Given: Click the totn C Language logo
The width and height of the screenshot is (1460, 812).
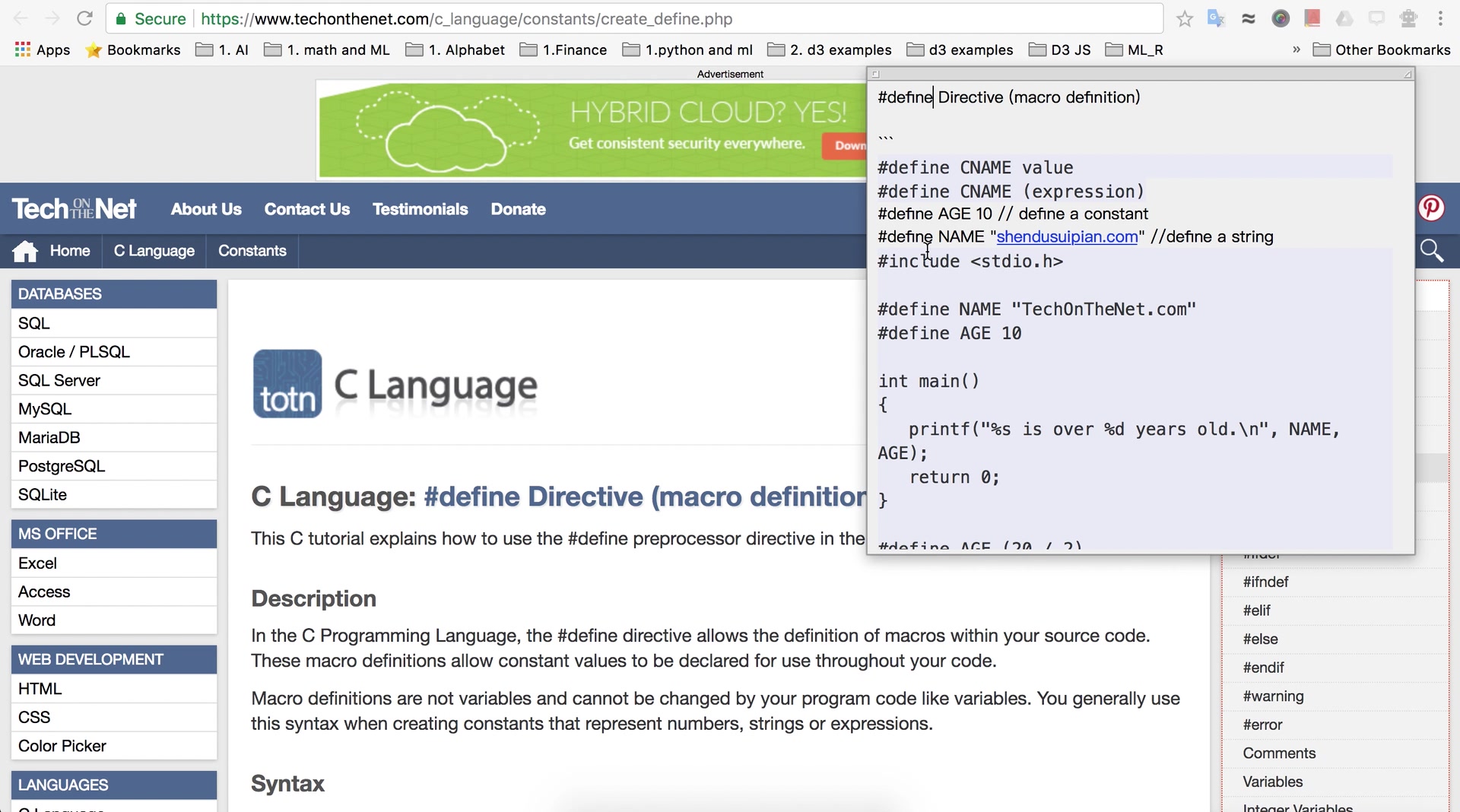Looking at the screenshot, I should pyautogui.click(x=395, y=384).
